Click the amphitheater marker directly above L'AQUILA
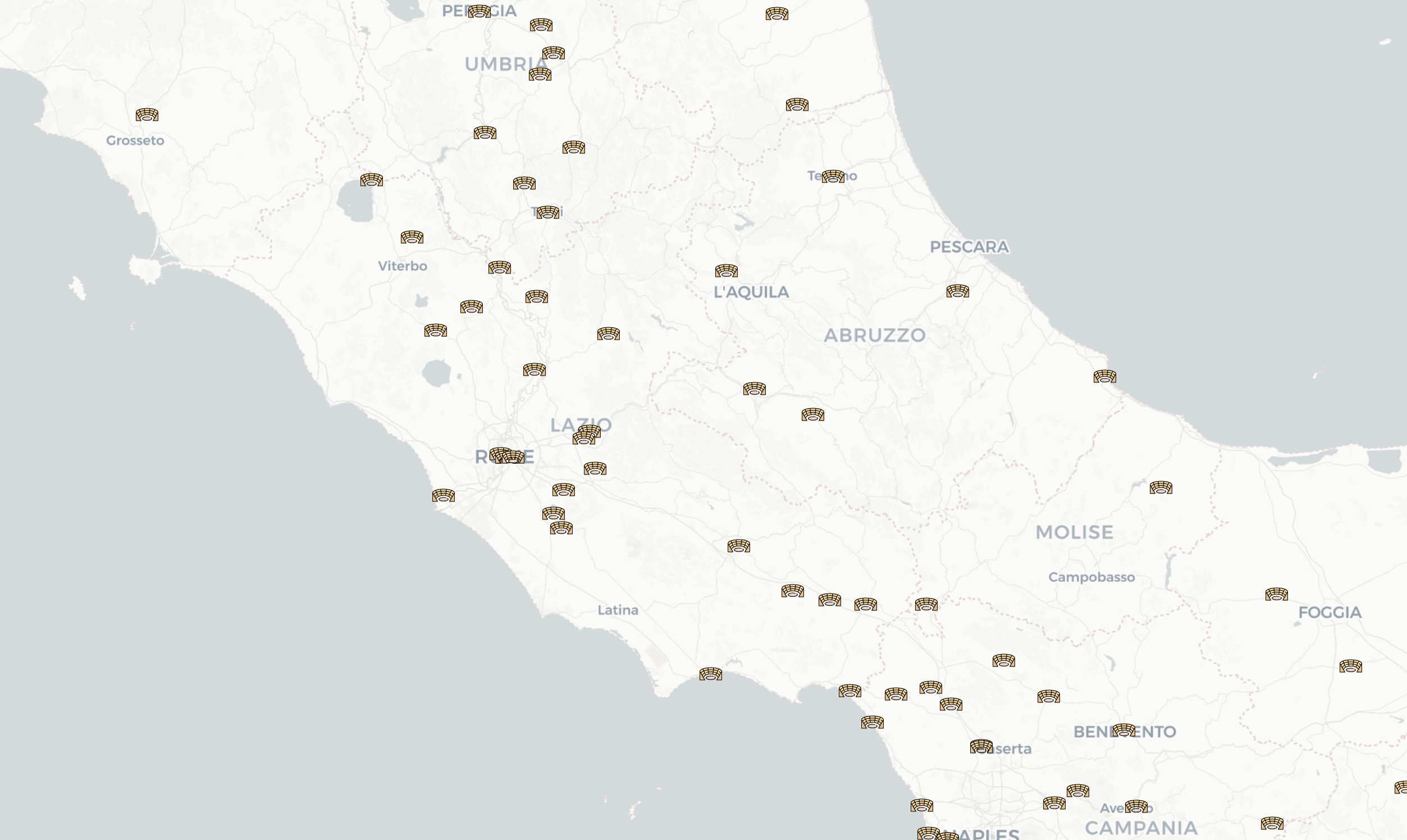Screen dimensions: 1407x840 point(727,271)
